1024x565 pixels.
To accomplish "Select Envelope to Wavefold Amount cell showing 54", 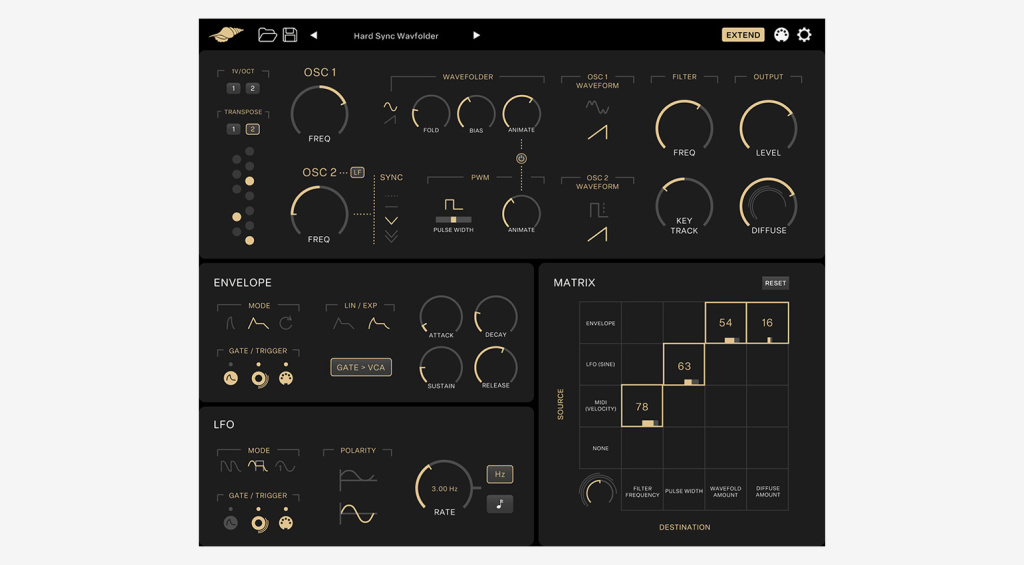I will [725, 323].
